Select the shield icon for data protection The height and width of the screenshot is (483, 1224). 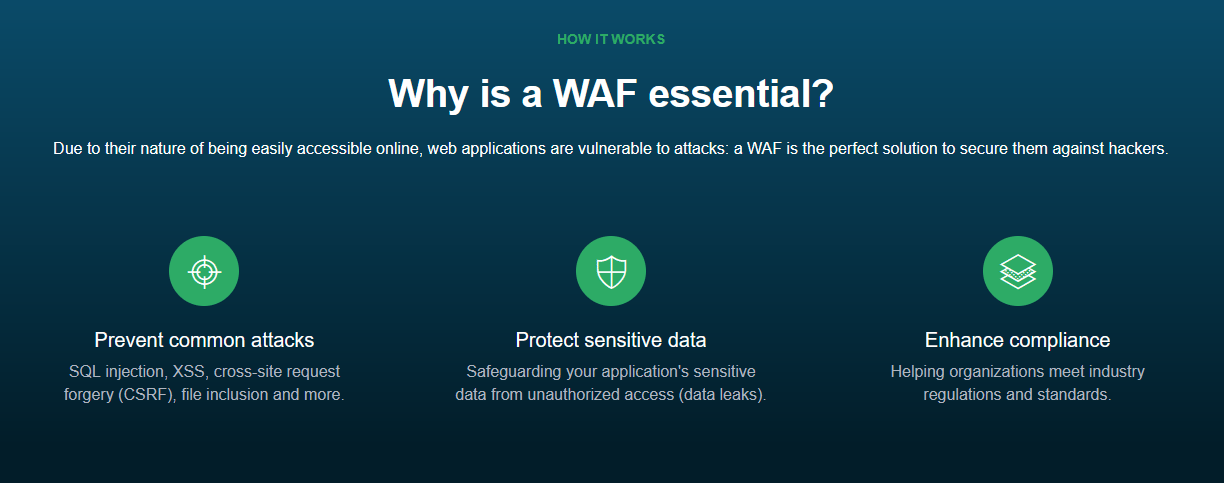coord(611,271)
